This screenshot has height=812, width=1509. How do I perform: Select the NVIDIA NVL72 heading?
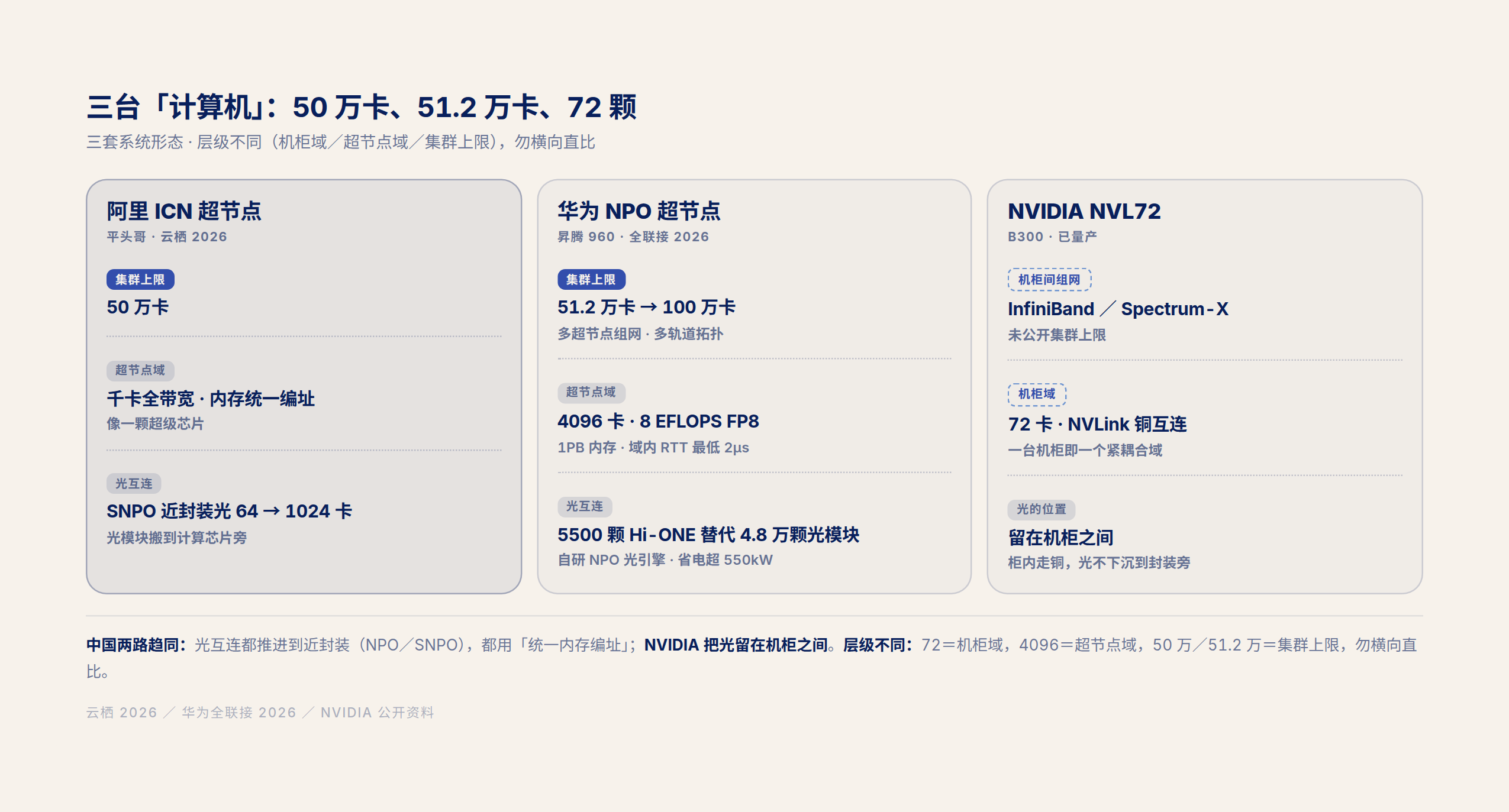1084,211
